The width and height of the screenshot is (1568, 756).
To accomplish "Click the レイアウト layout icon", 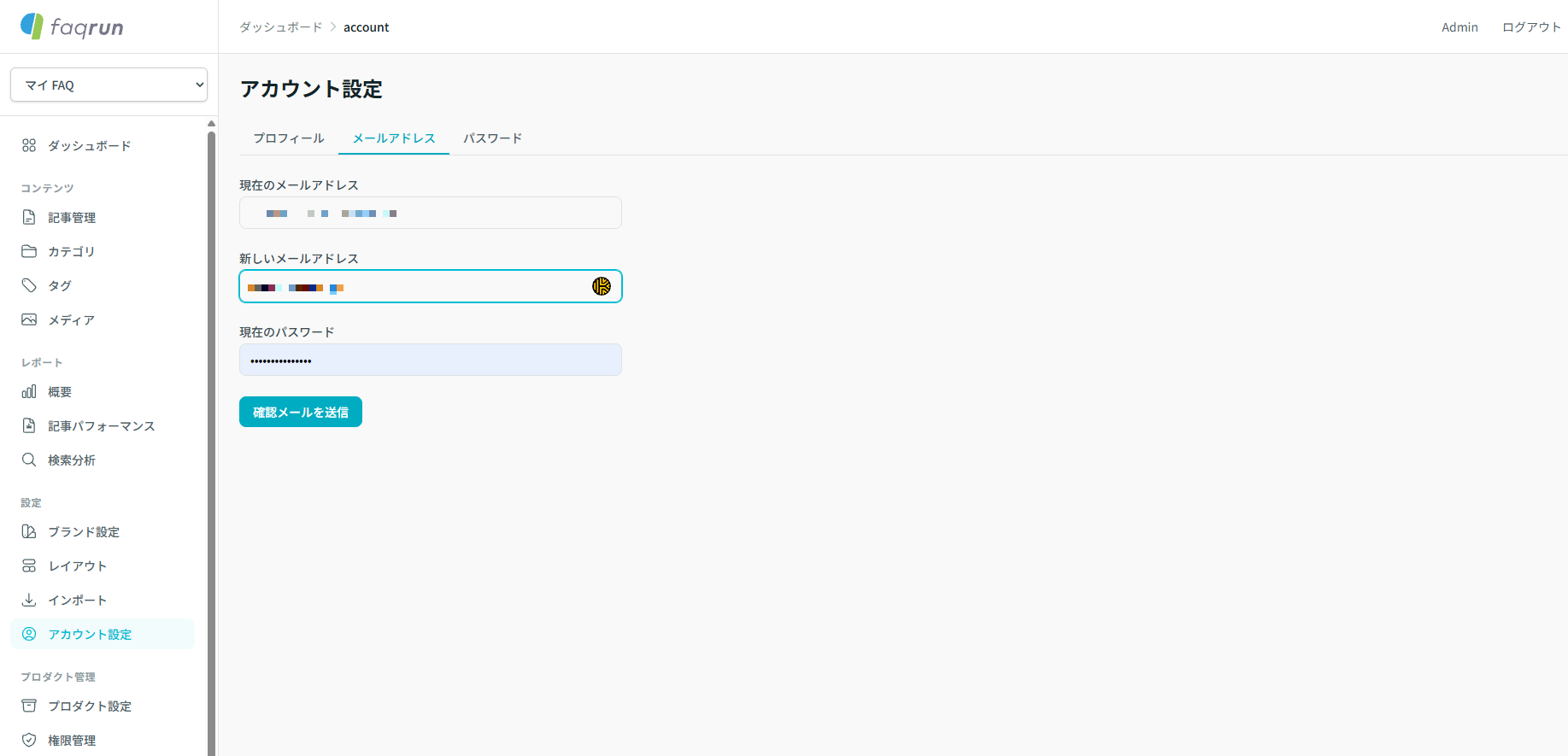I will click(x=29, y=566).
